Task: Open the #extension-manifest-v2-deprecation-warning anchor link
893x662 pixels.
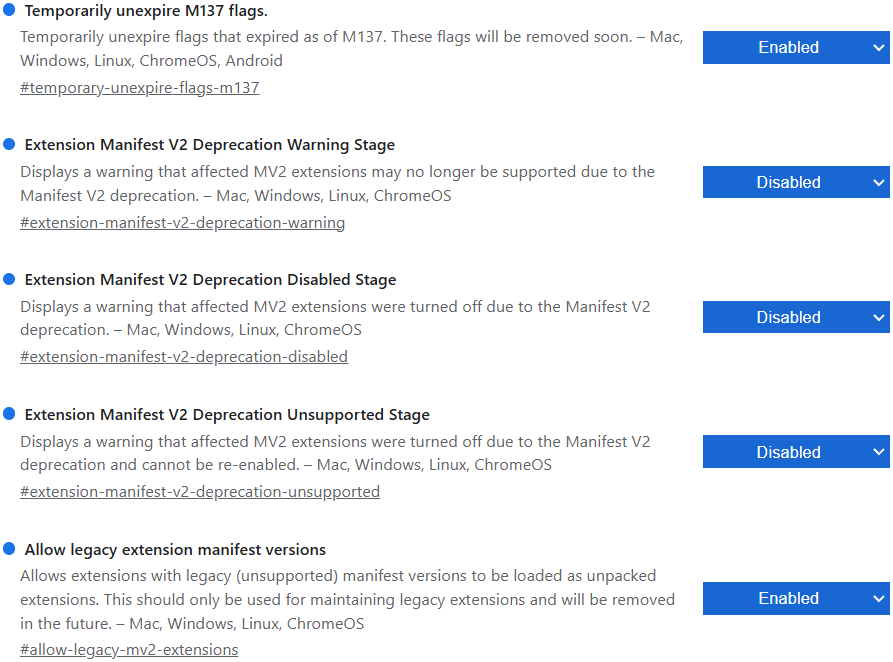Action: click(182, 223)
